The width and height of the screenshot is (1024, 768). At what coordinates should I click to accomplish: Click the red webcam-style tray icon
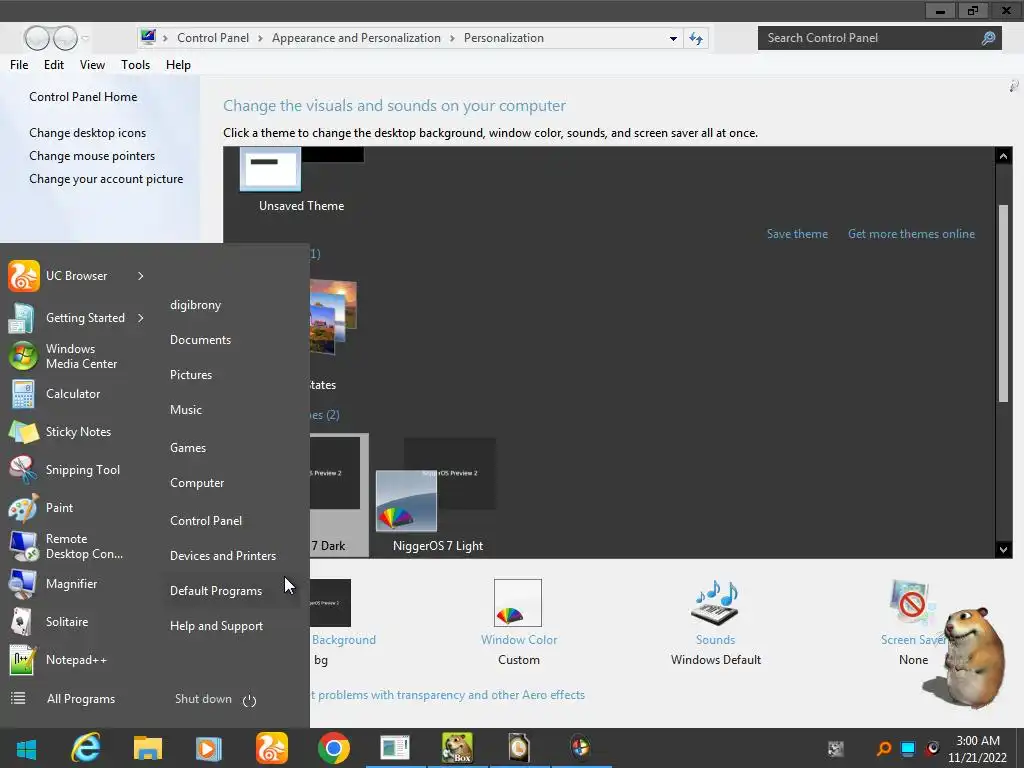click(x=933, y=748)
